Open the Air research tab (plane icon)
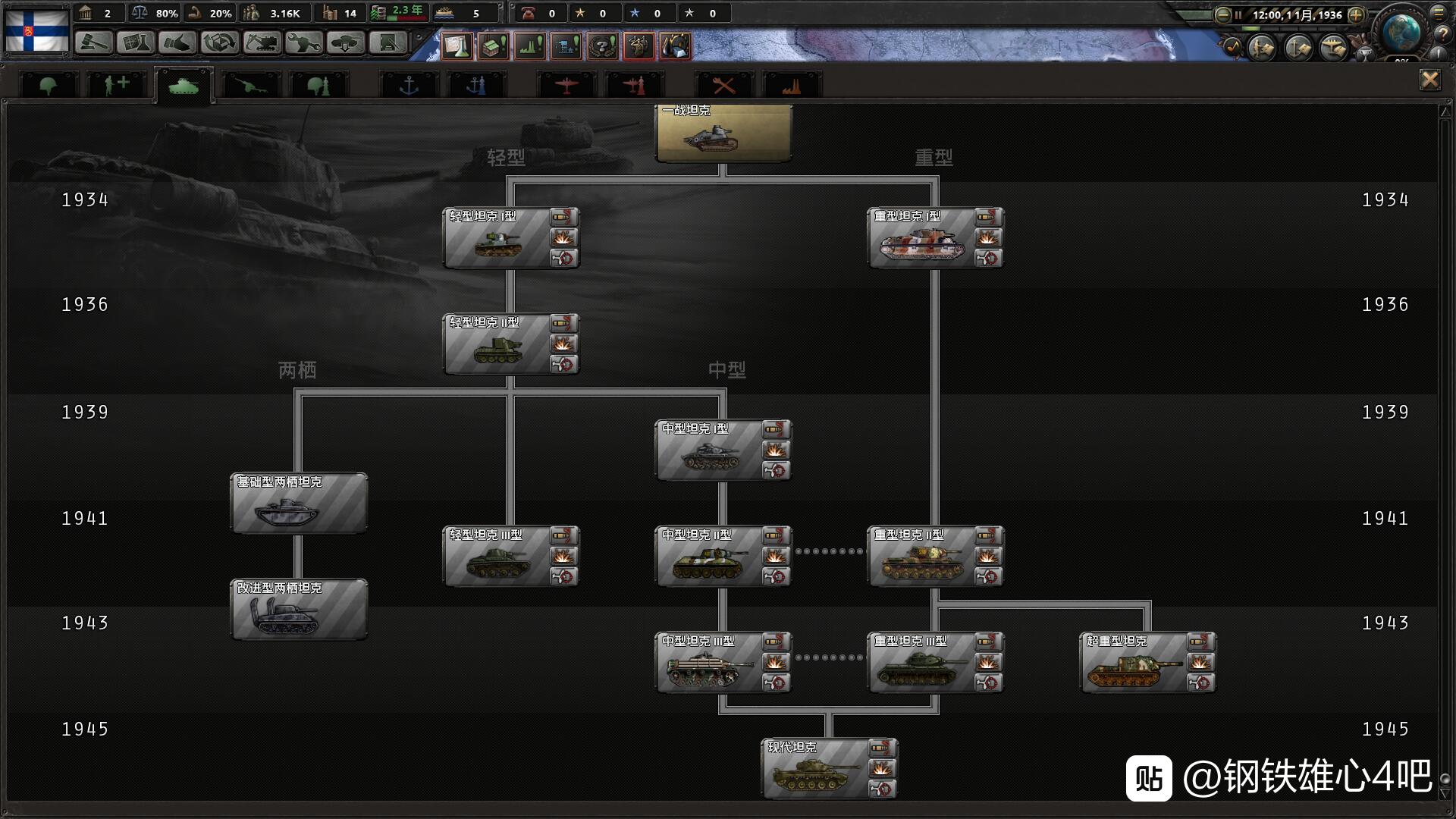Screen dimensions: 1456x819 coord(566,84)
